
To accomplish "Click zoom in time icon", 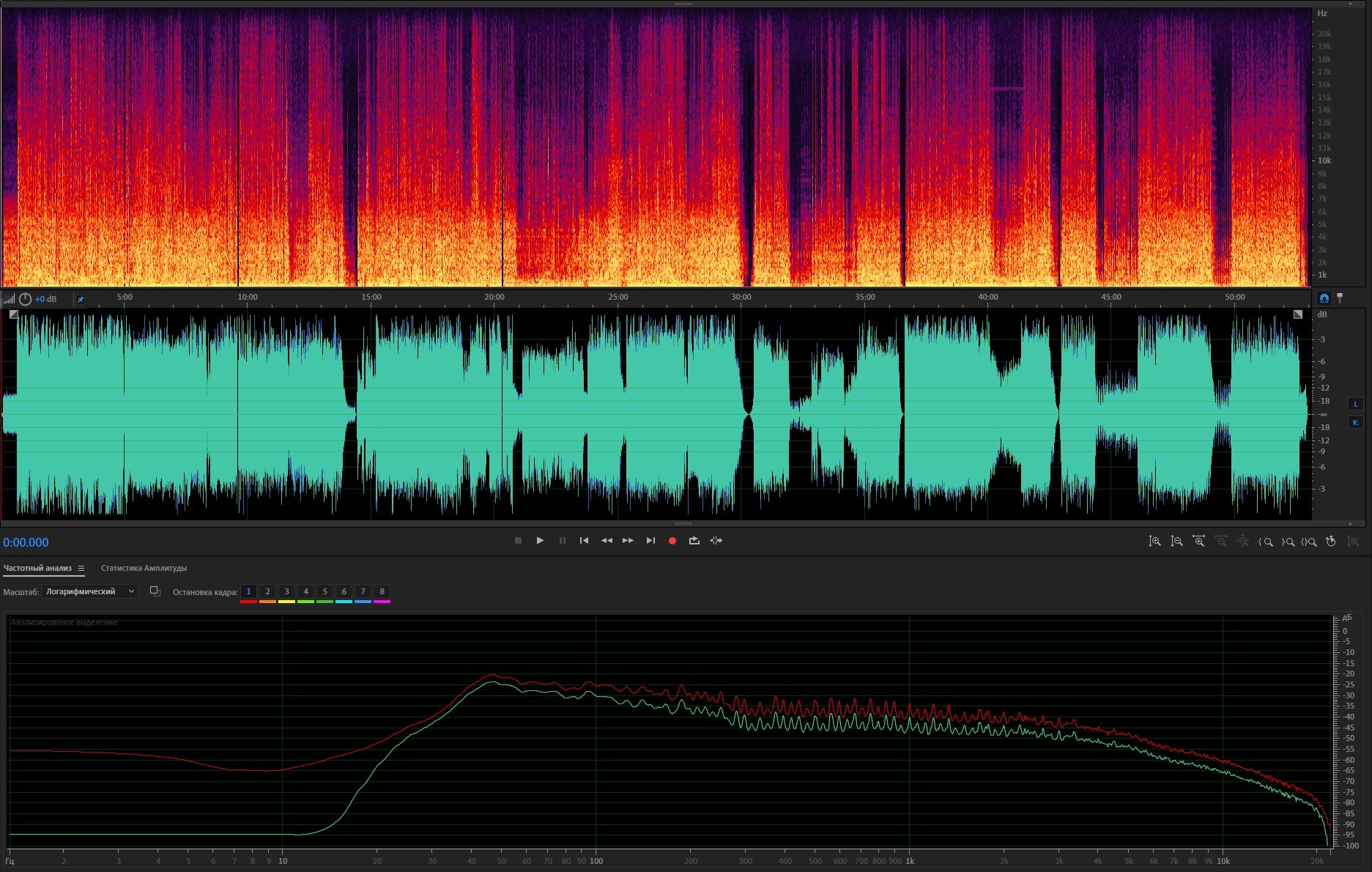I will (x=1198, y=542).
